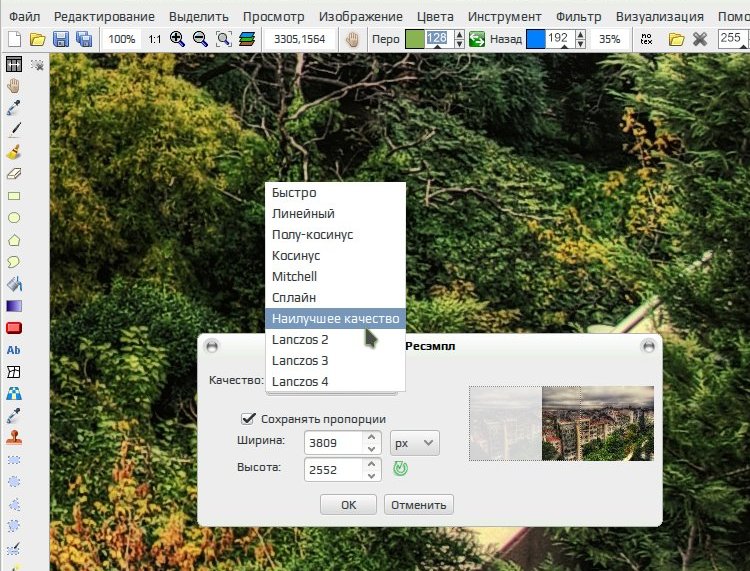750x571 pixels.
Task: Select the Hand tool in left toolbox
Action: (x=14, y=86)
